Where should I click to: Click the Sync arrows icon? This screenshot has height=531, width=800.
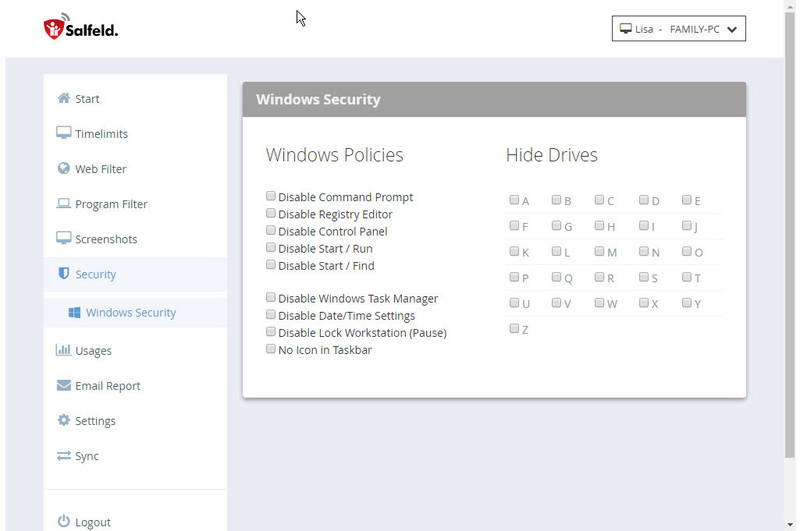64,455
